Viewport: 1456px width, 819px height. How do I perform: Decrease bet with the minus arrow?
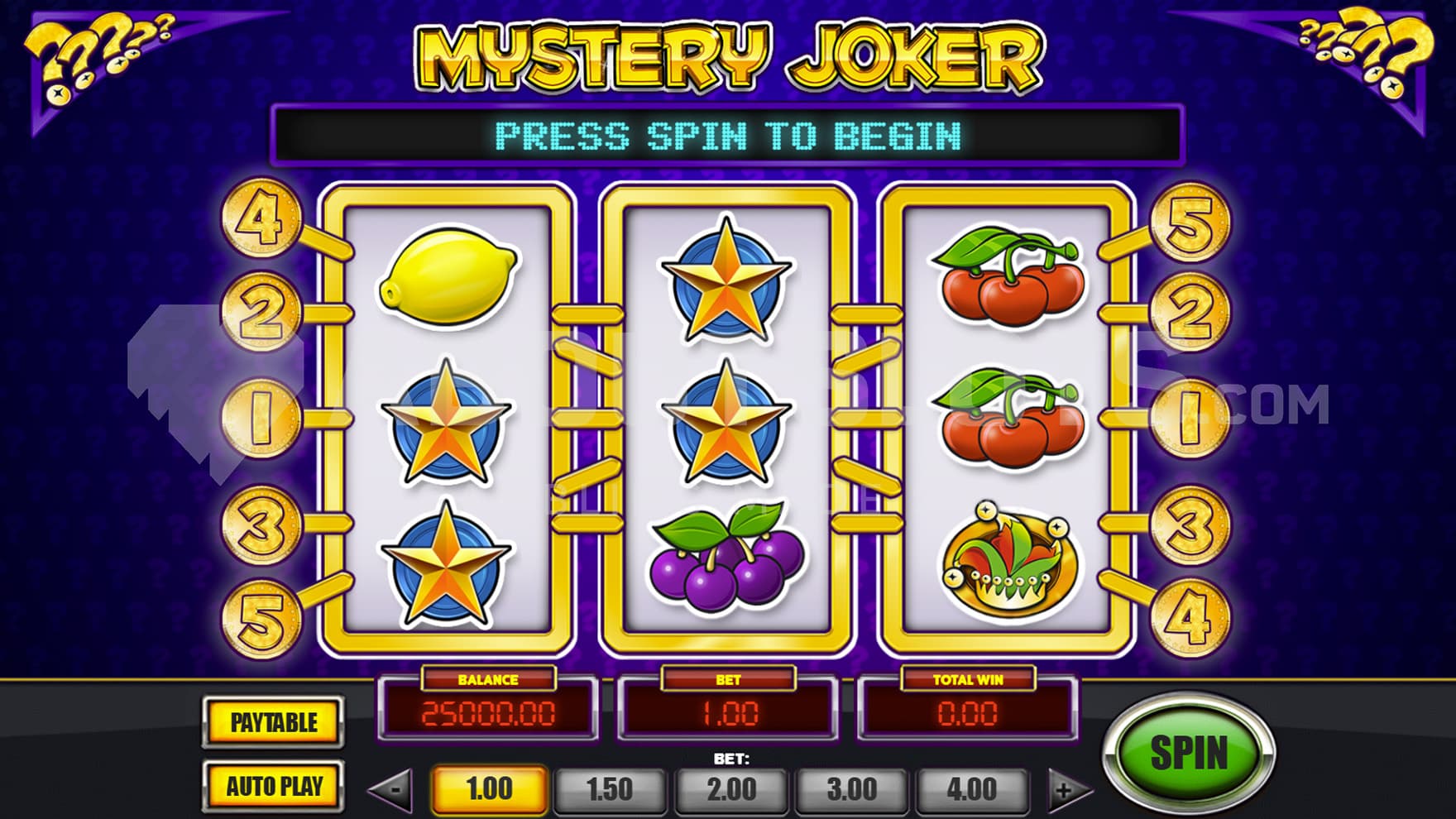(x=392, y=789)
